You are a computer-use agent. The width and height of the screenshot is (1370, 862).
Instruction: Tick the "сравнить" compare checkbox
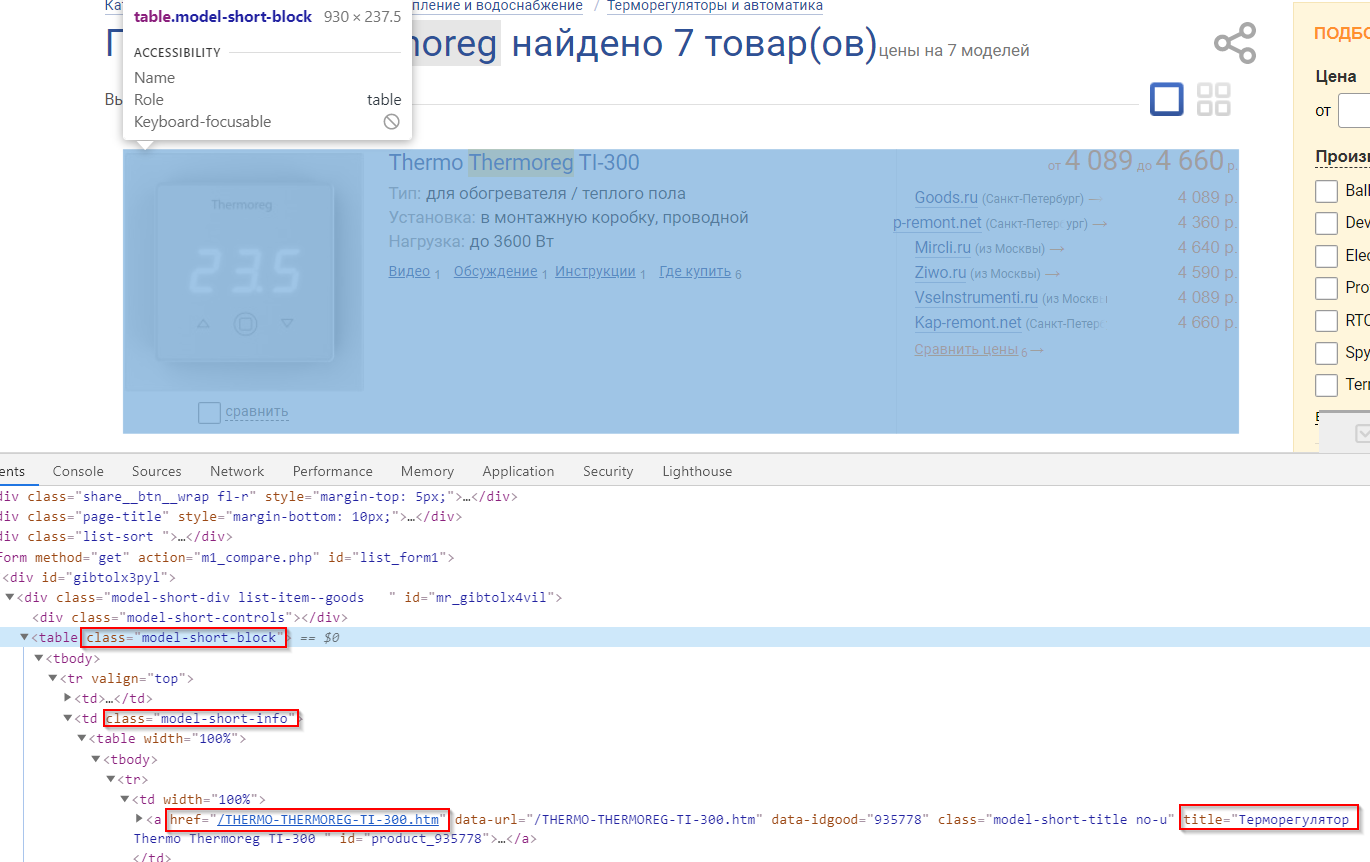pos(209,412)
